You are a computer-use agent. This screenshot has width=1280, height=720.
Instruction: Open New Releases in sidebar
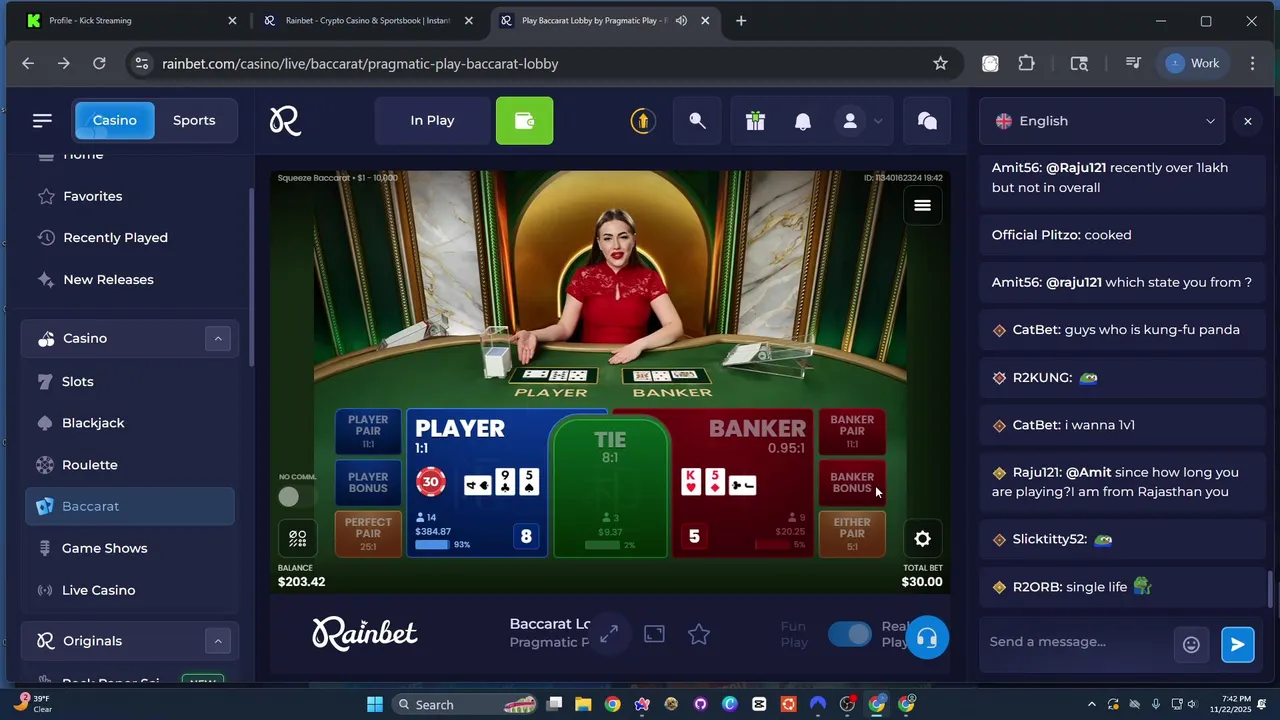coord(130,280)
